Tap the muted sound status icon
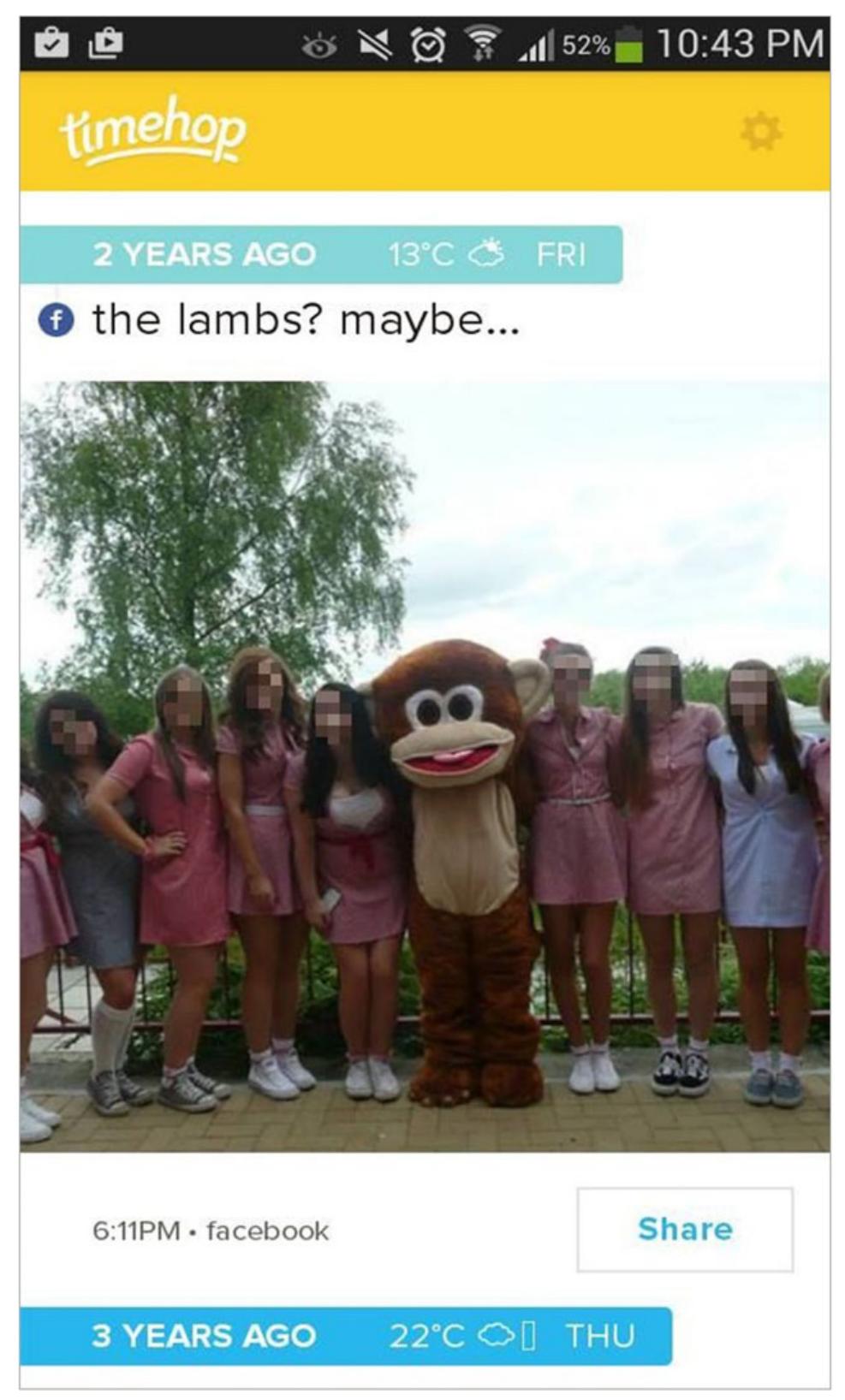Viewport: 845px width, 1400px height. click(x=374, y=44)
